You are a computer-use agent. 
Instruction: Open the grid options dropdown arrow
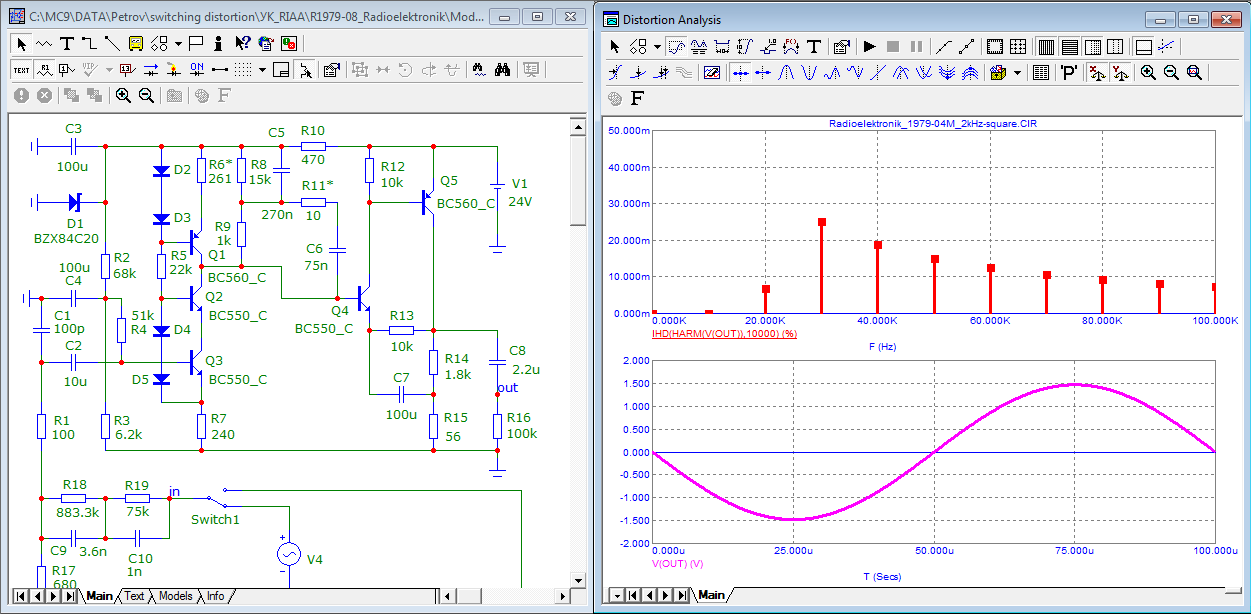(x=262, y=69)
